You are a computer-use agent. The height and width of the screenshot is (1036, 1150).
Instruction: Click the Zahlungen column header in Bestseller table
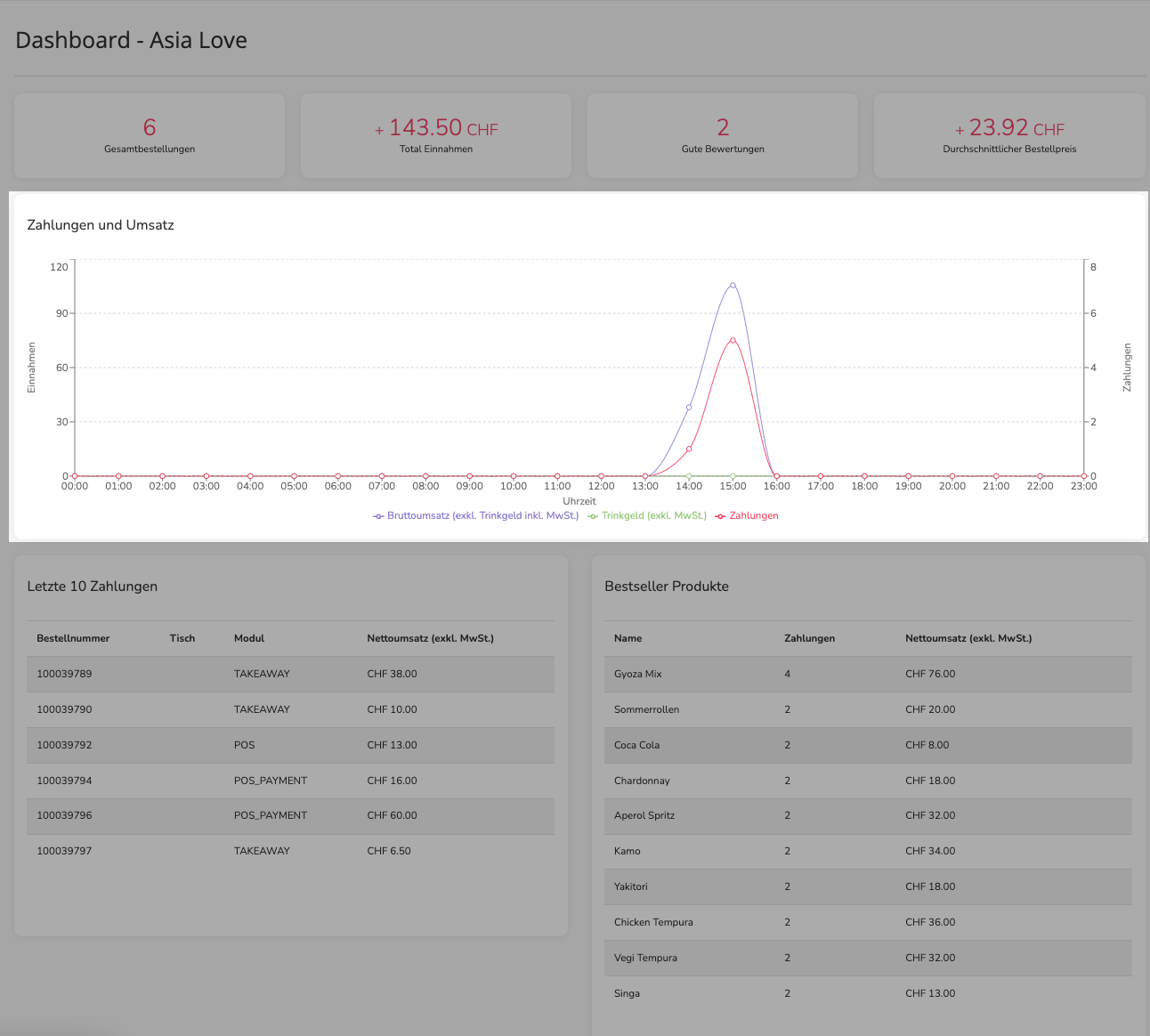click(x=809, y=638)
